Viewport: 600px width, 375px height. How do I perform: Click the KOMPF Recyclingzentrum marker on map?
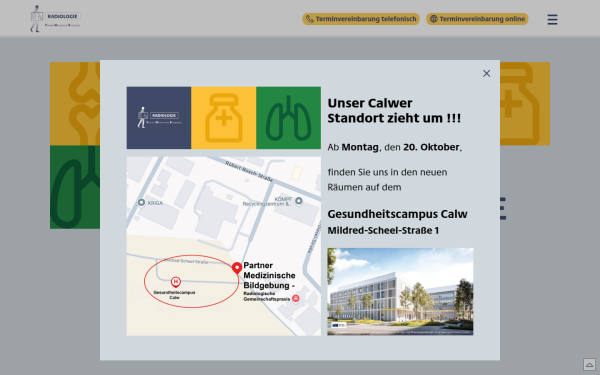(x=298, y=201)
